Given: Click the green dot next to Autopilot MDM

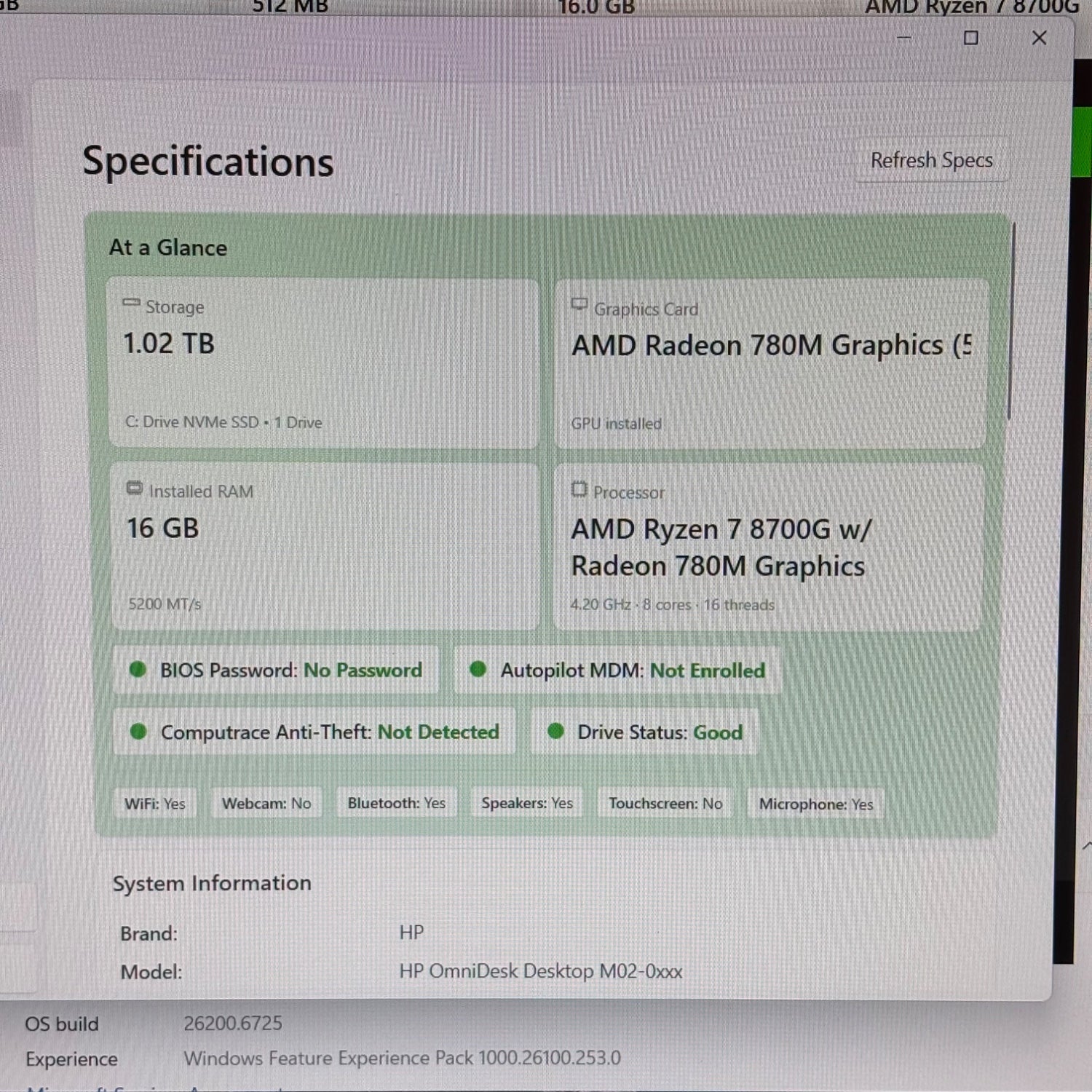Looking at the screenshot, I should tap(478, 669).
